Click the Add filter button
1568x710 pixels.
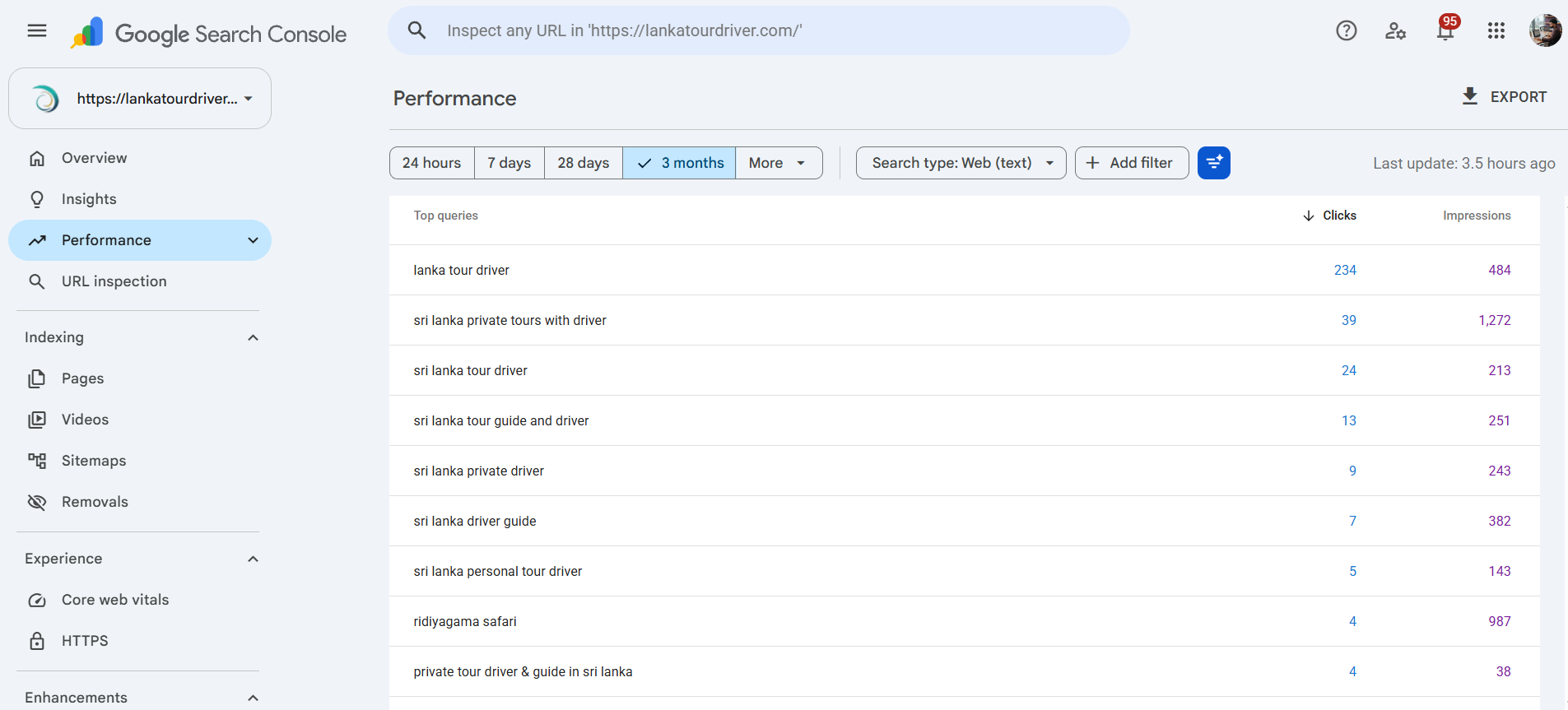(1132, 163)
